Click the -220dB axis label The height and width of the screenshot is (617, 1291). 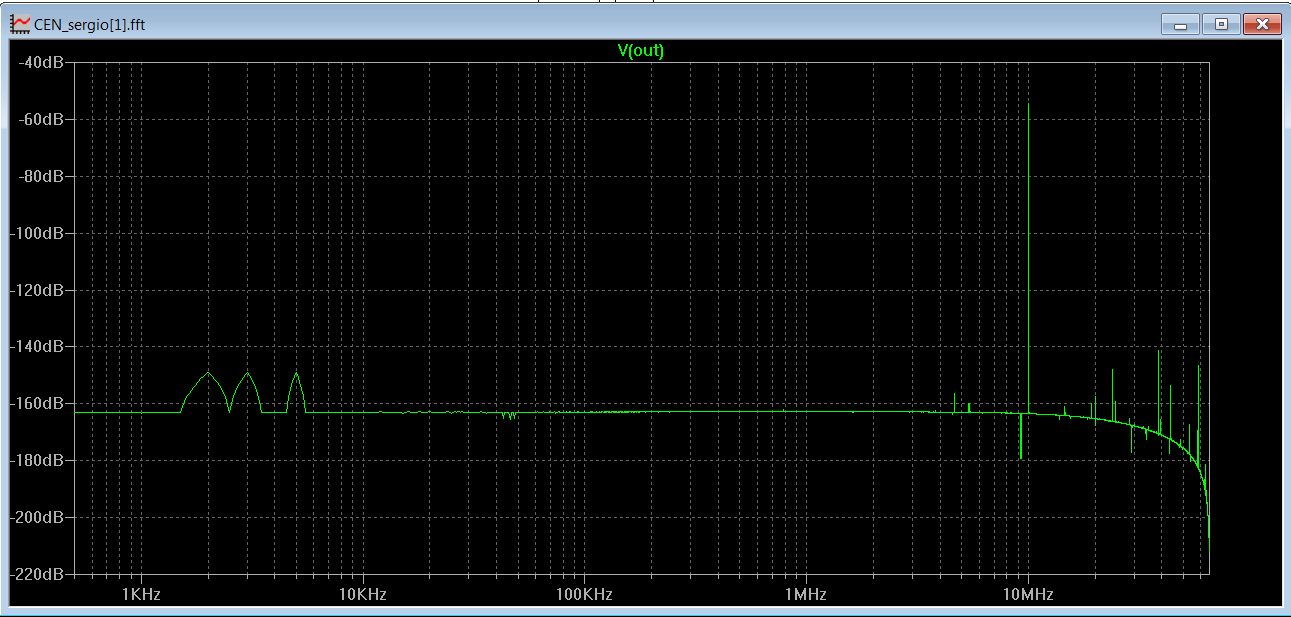pos(37,575)
